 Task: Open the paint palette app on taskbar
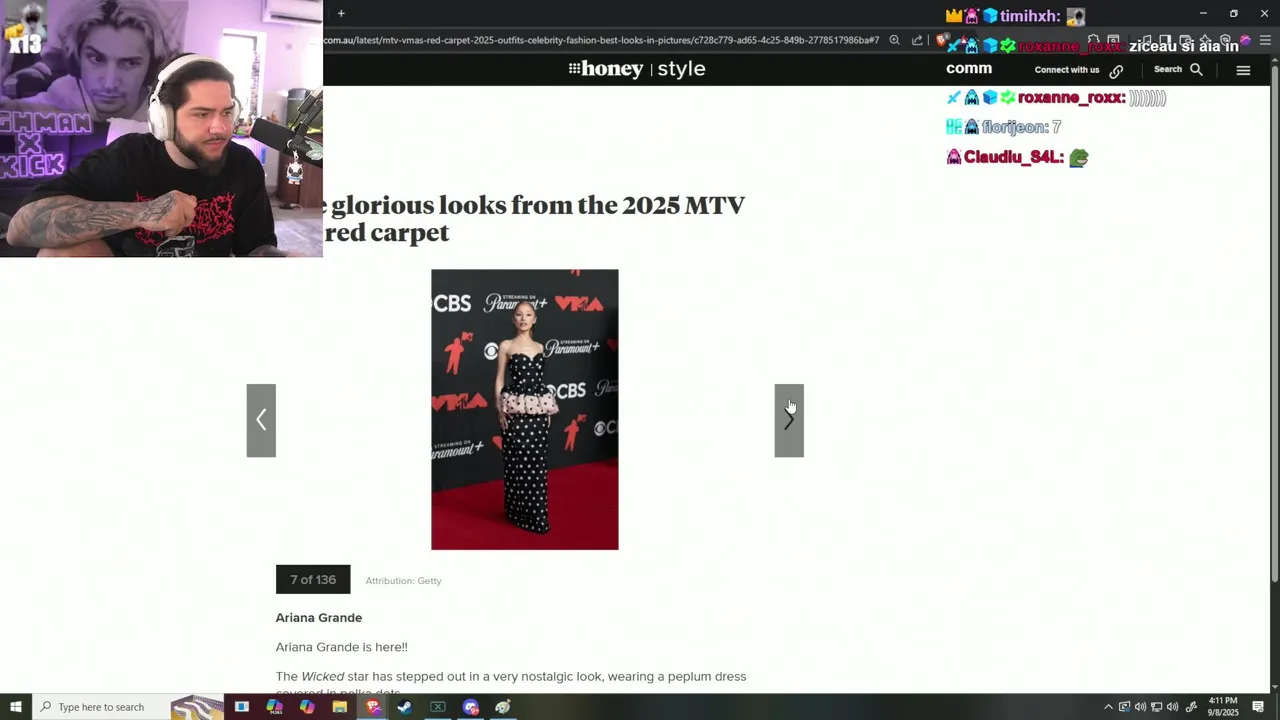(503, 707)
